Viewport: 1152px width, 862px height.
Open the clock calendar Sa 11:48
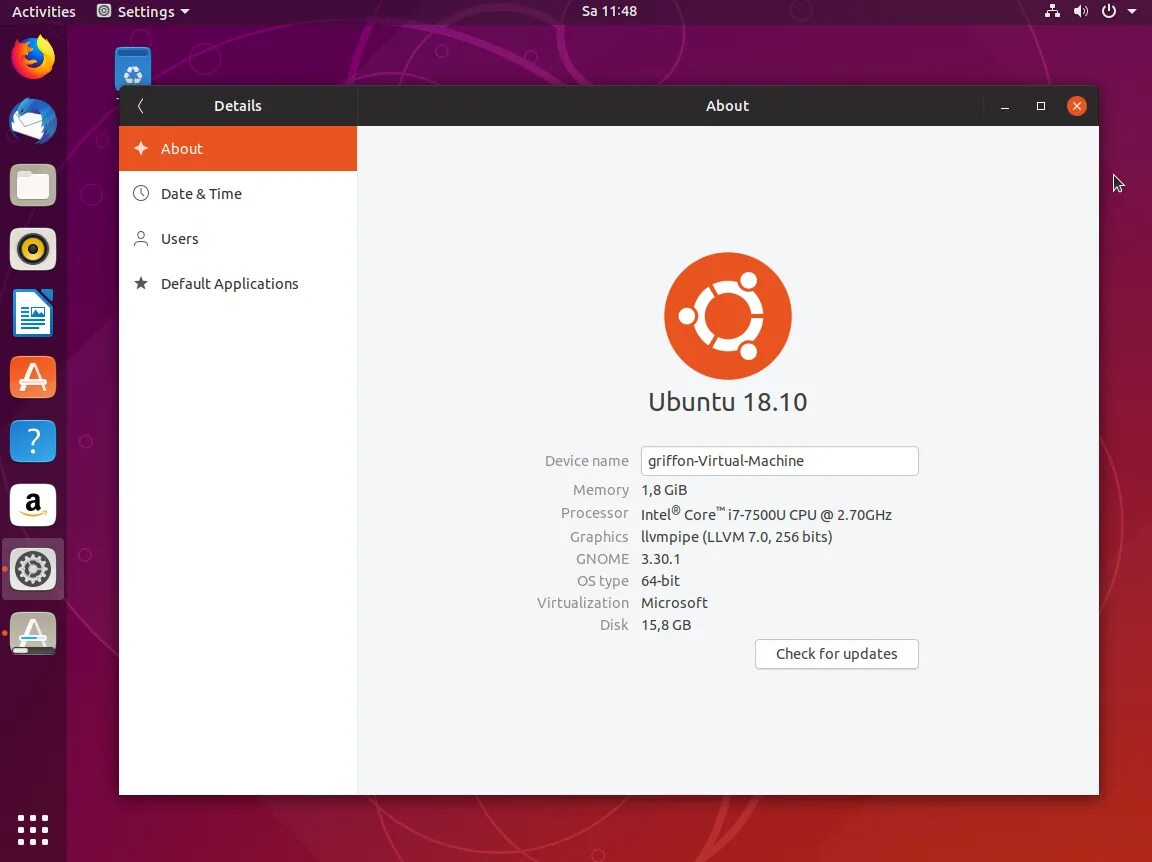click(609, 11)
